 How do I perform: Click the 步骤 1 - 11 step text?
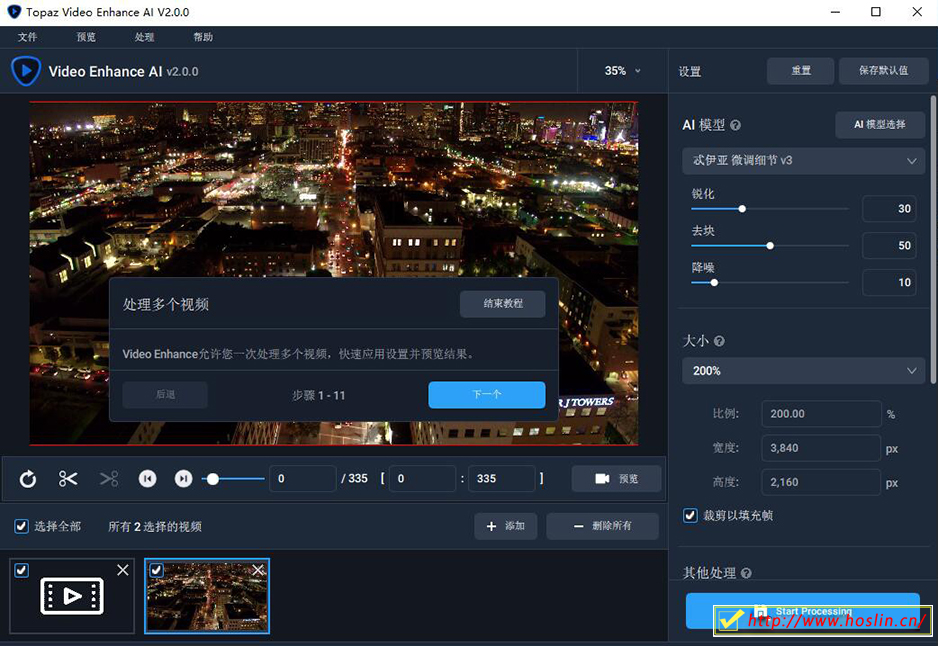[x=318, y=395]
